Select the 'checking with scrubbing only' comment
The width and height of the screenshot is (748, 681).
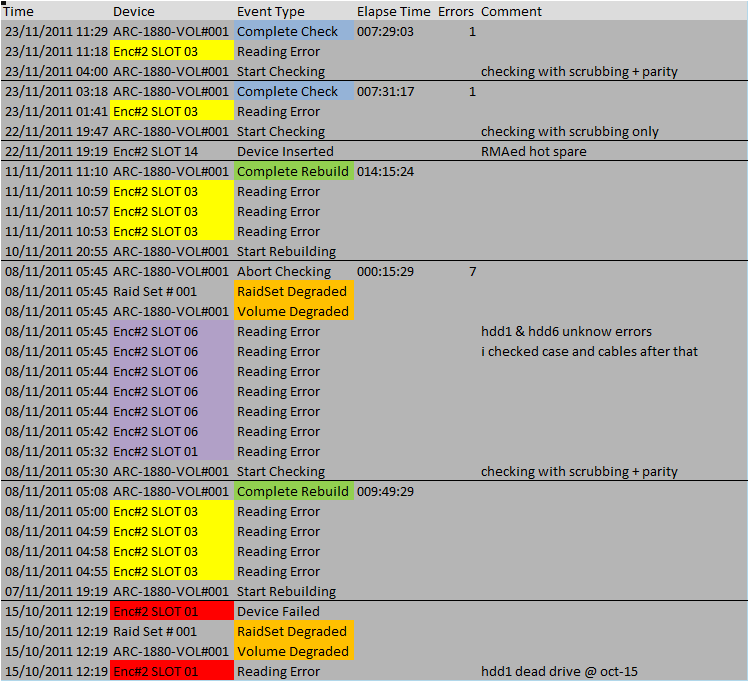pos(570,132)
